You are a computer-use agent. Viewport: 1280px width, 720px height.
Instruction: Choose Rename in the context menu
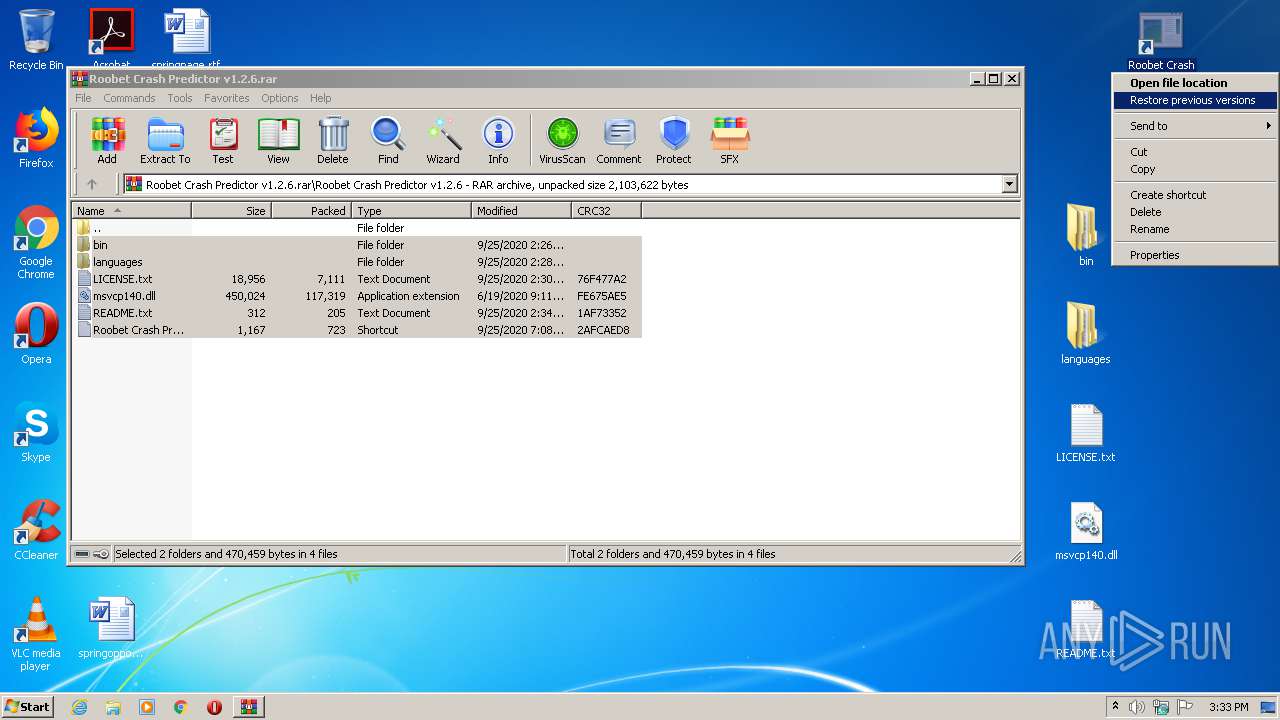click(x=1195, y=229)
